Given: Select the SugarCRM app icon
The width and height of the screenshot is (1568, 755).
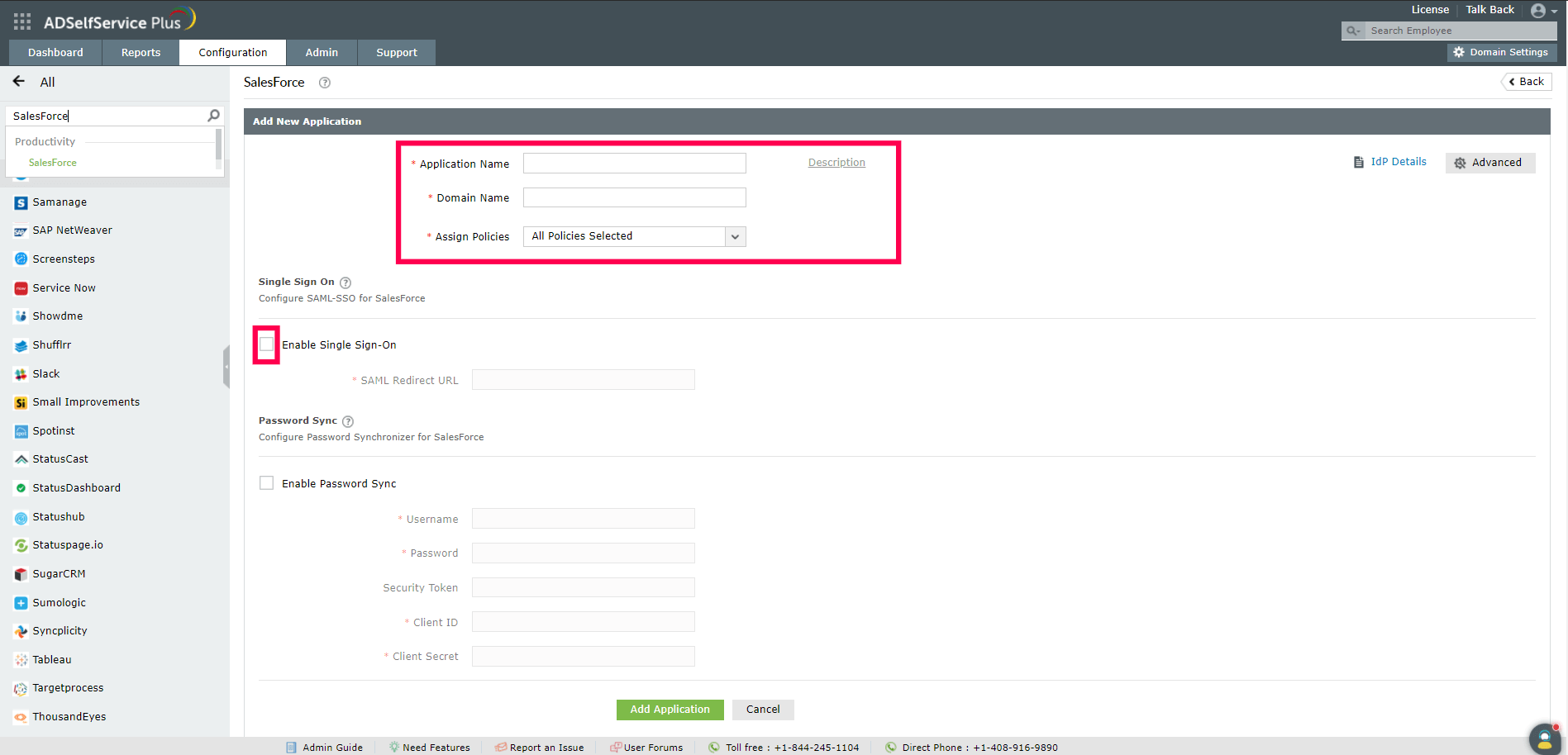Looking at the screenshot, I should (x=21, y=574).
